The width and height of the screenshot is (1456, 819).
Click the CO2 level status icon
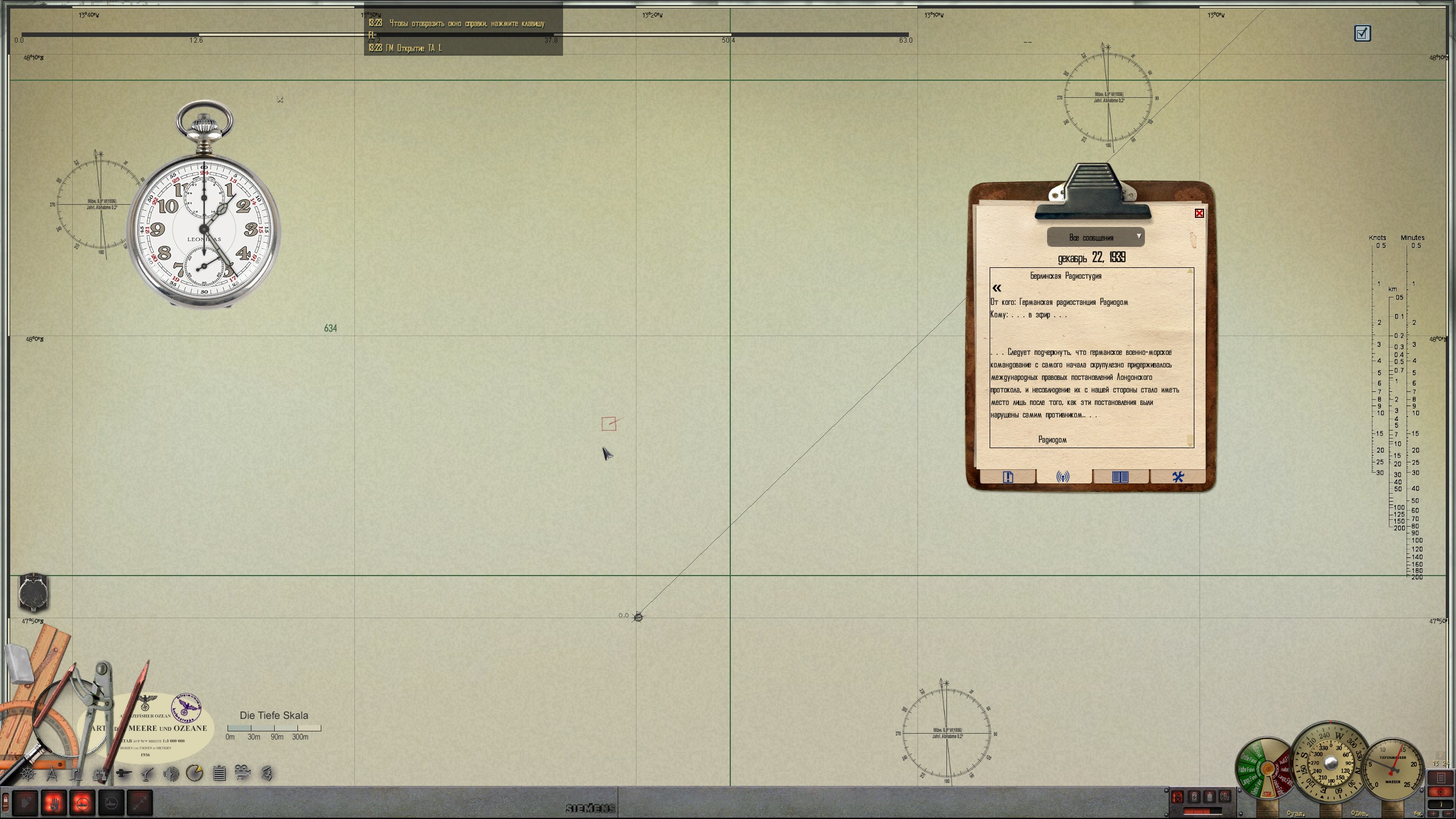(1225, 797)
